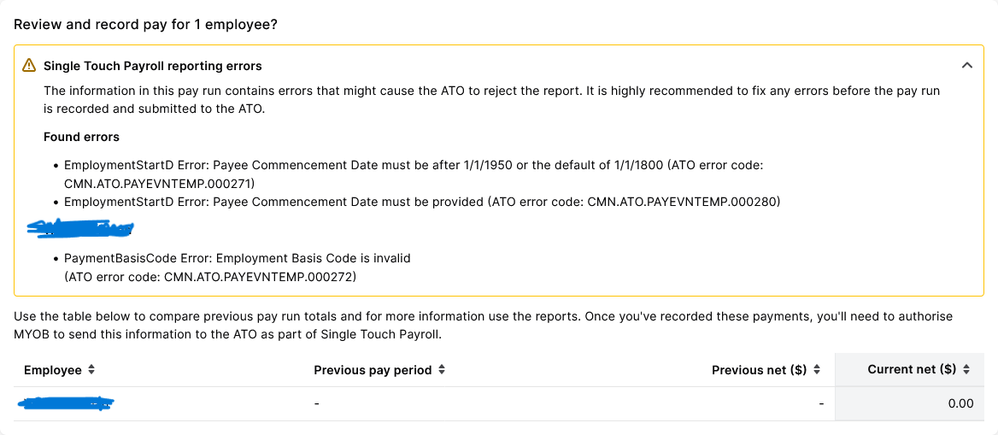Click the sort arrows beside Previous pay period
Viewport: 998px width, 435px height.
coord(441,370)
